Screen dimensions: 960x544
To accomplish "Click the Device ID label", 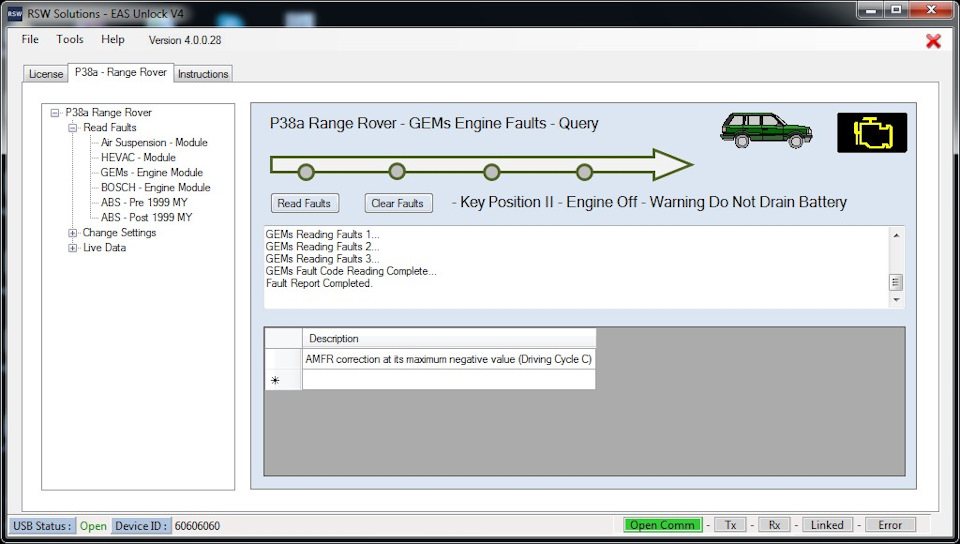I will 140,526.
